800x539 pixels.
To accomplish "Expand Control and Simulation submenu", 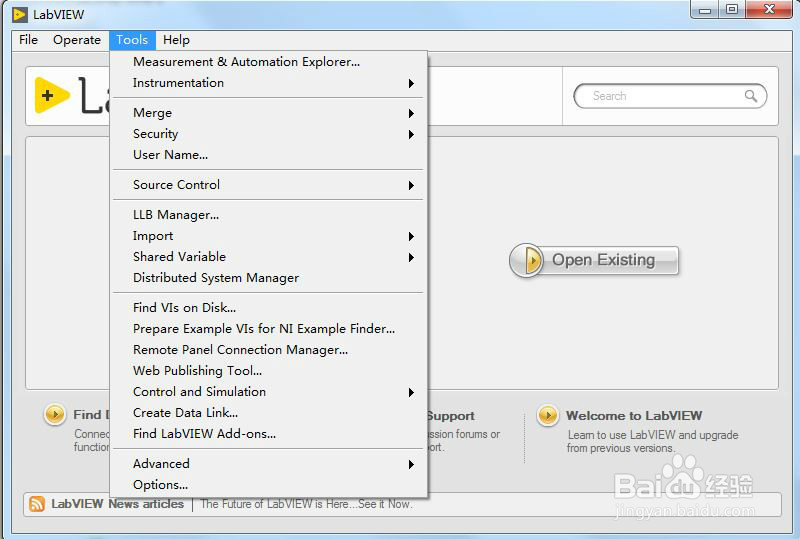I will (x=268, y=391).
